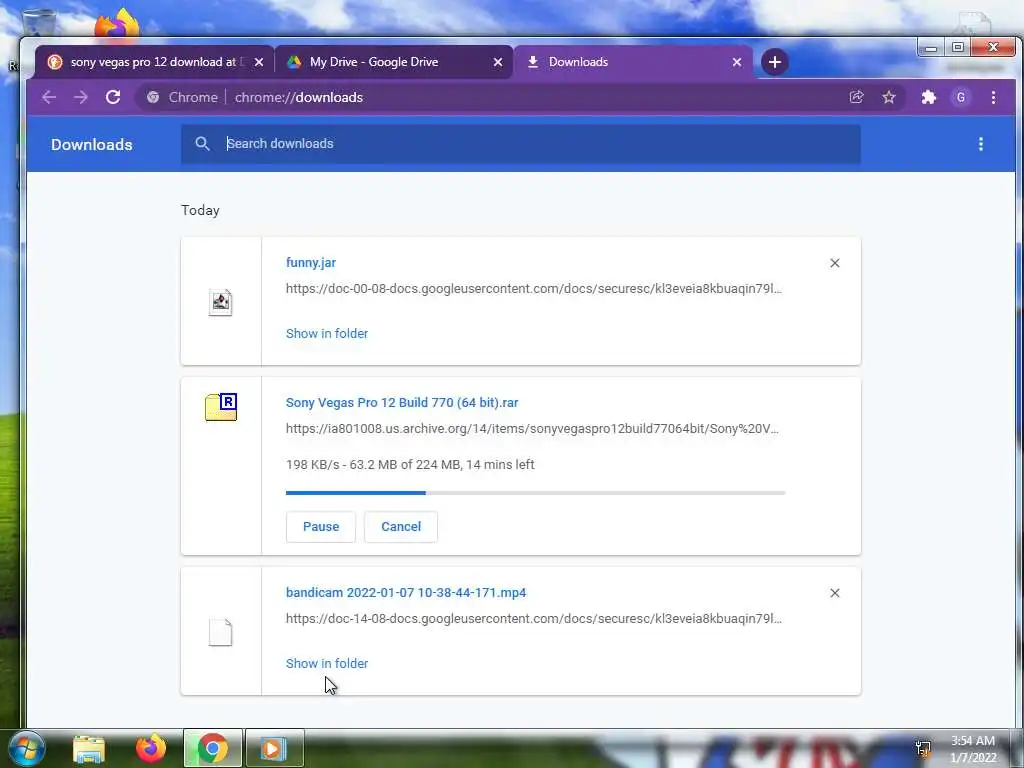Click the magnifier icon in search downloads
This screenshot has height=768, width=1024.
[x=202, y=144]
